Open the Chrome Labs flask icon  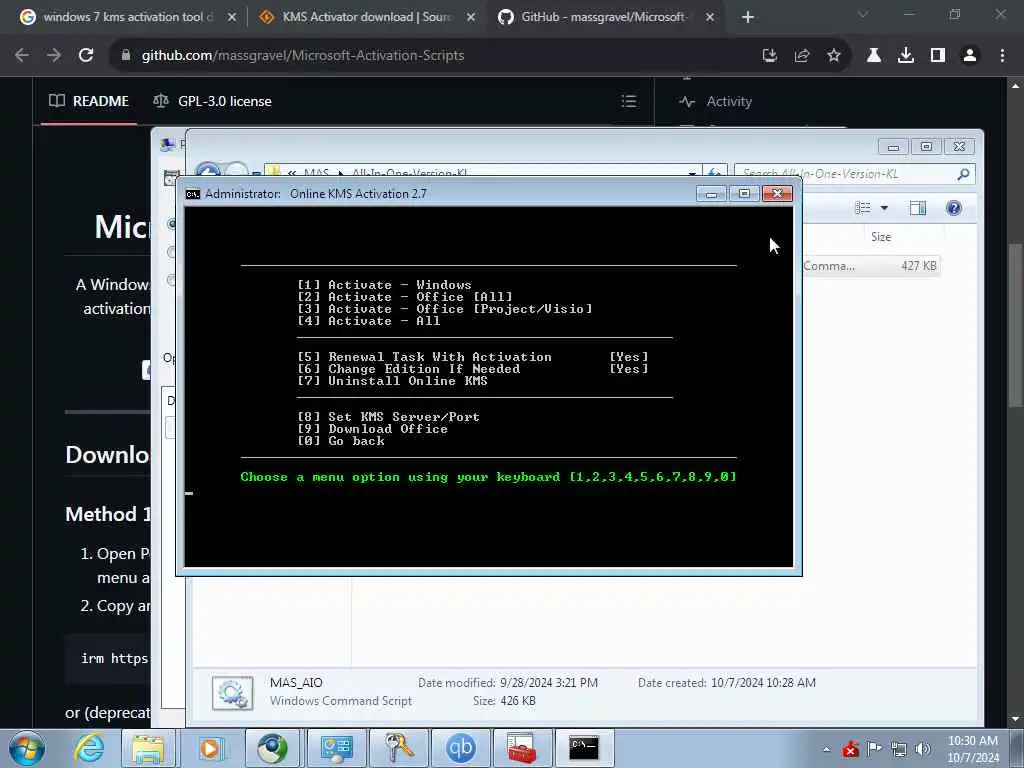874,56
